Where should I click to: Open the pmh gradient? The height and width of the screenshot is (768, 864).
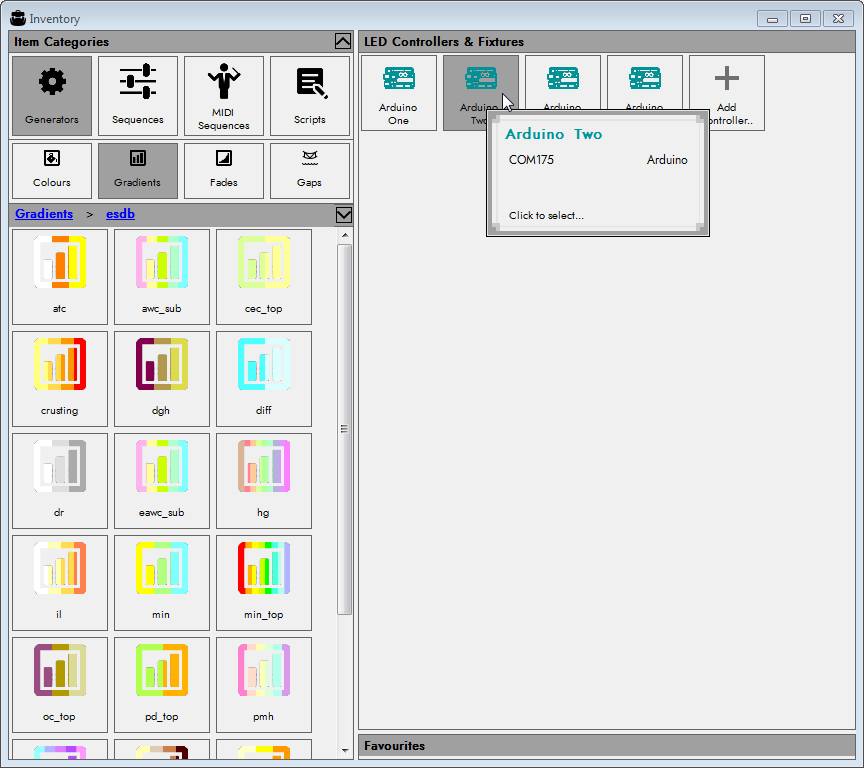(263, 684)
